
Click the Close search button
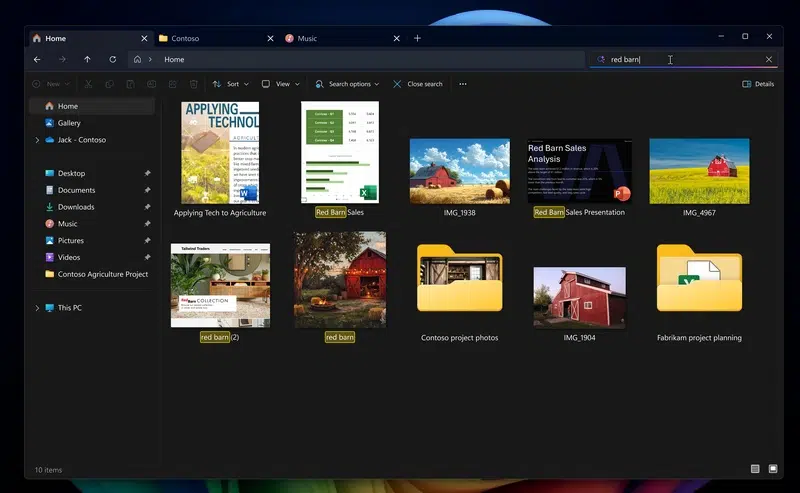(418, 84)
